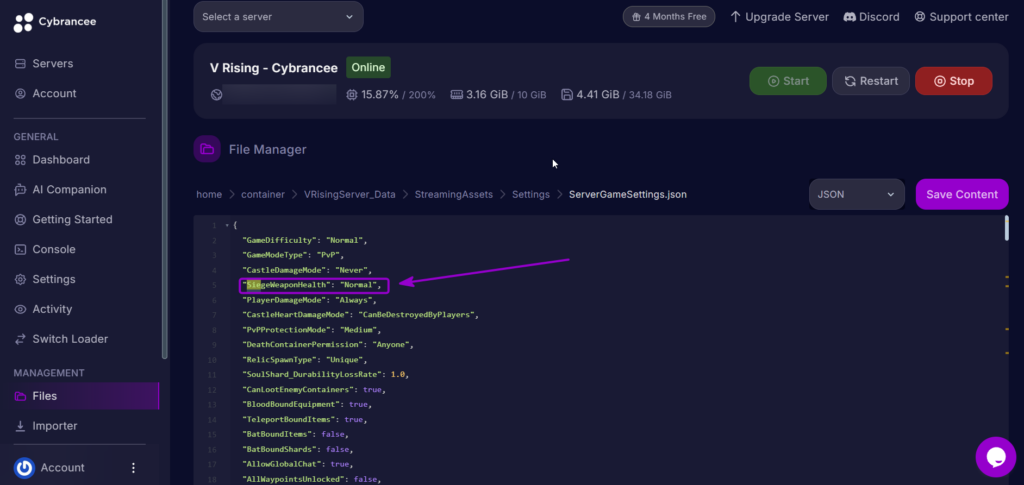Go to Dashboard
The height and width of the screenshot is (485, 1024).
coord(52,160)
